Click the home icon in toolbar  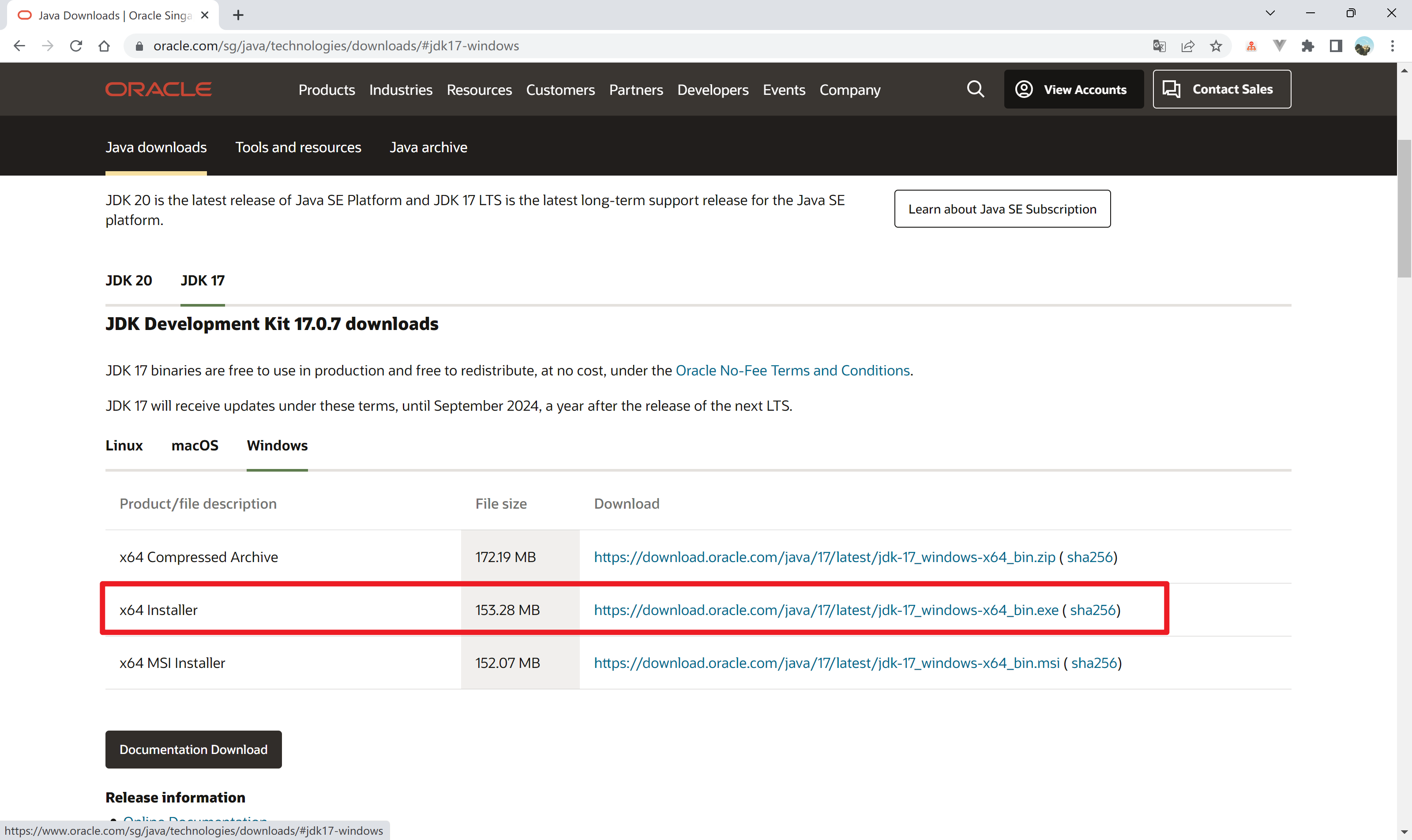(104, 46)
